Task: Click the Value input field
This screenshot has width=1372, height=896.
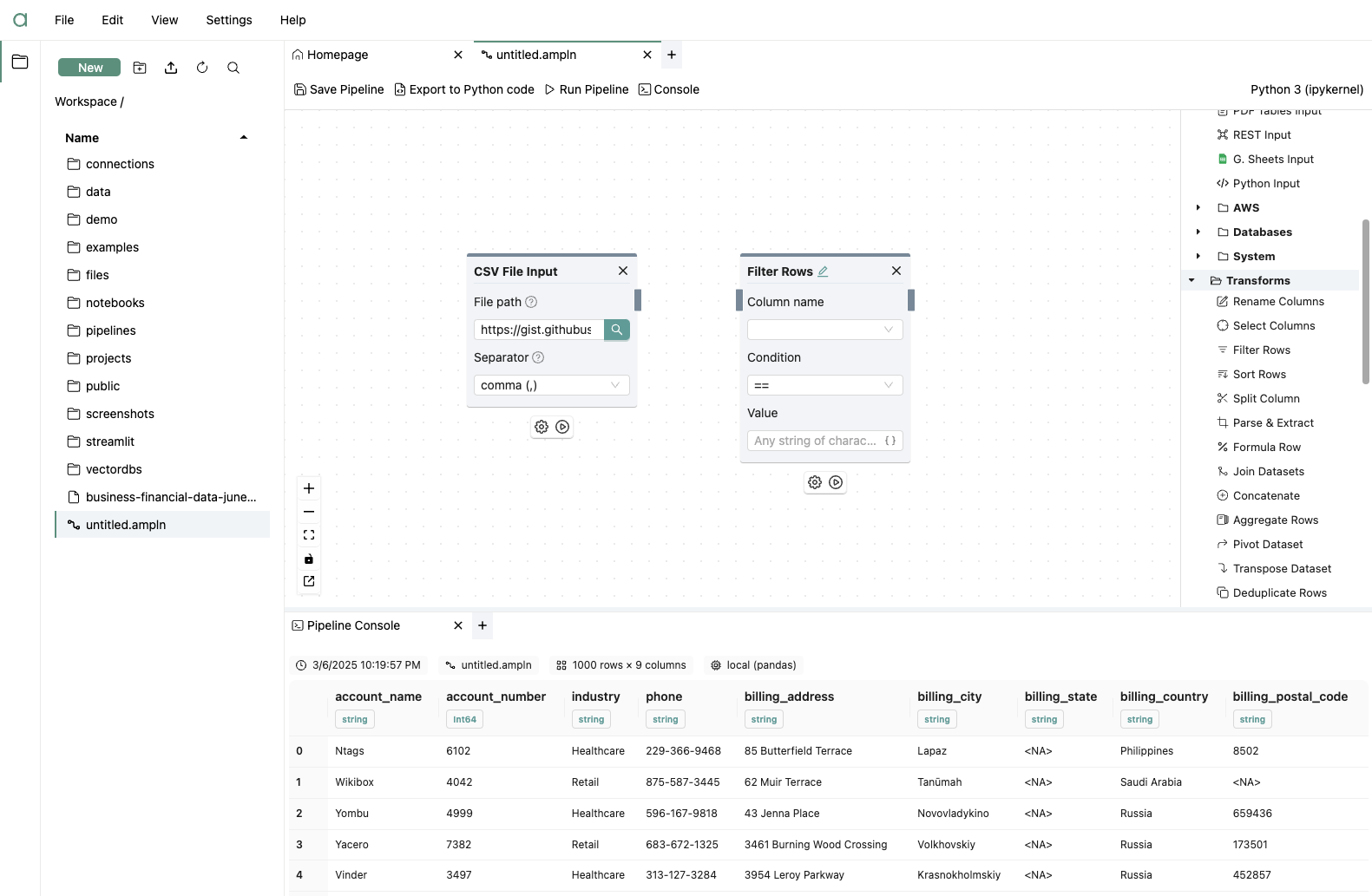Action: coord(824,441)
